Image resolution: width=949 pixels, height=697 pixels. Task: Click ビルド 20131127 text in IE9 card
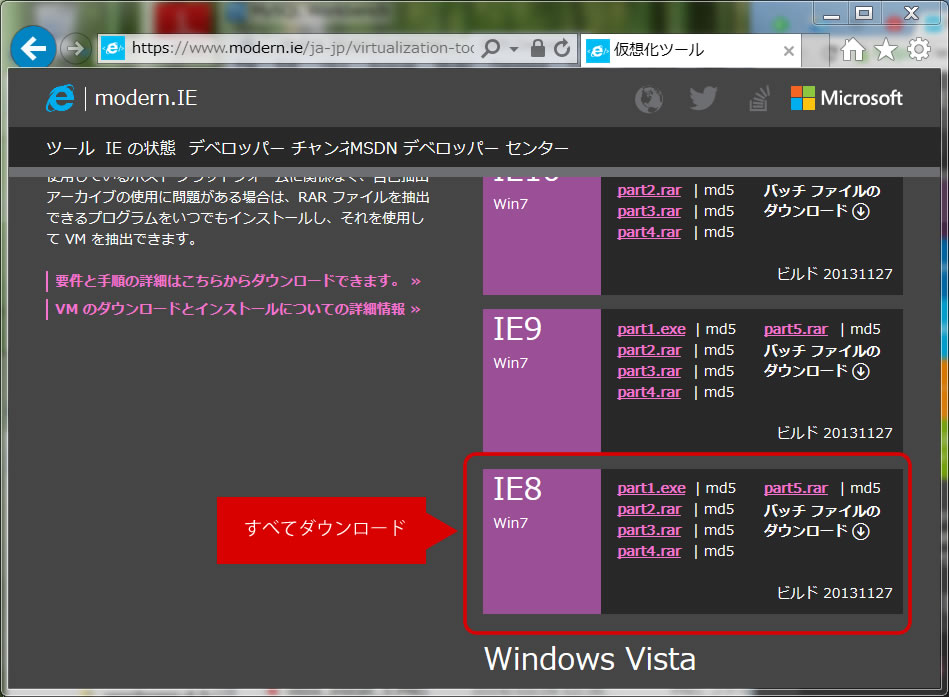pos(834,433)
